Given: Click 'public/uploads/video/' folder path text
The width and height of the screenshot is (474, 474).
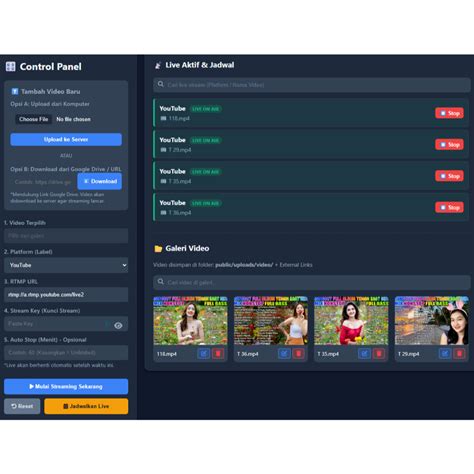Looking at the screenshot, I should (x=244, y=265).
